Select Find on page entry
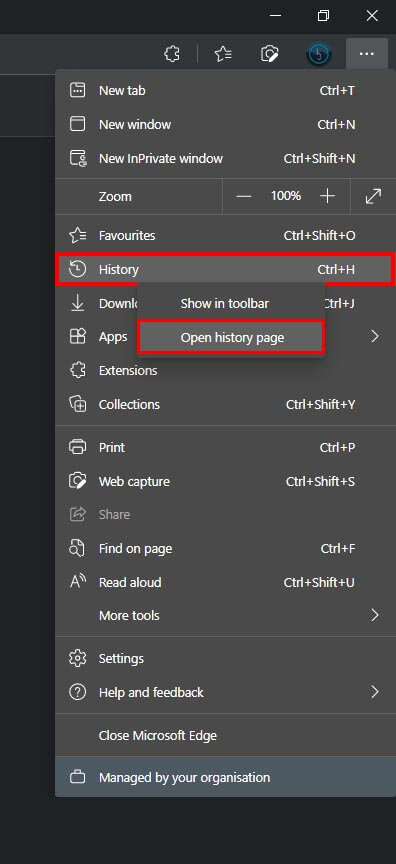 coord(226,548)
